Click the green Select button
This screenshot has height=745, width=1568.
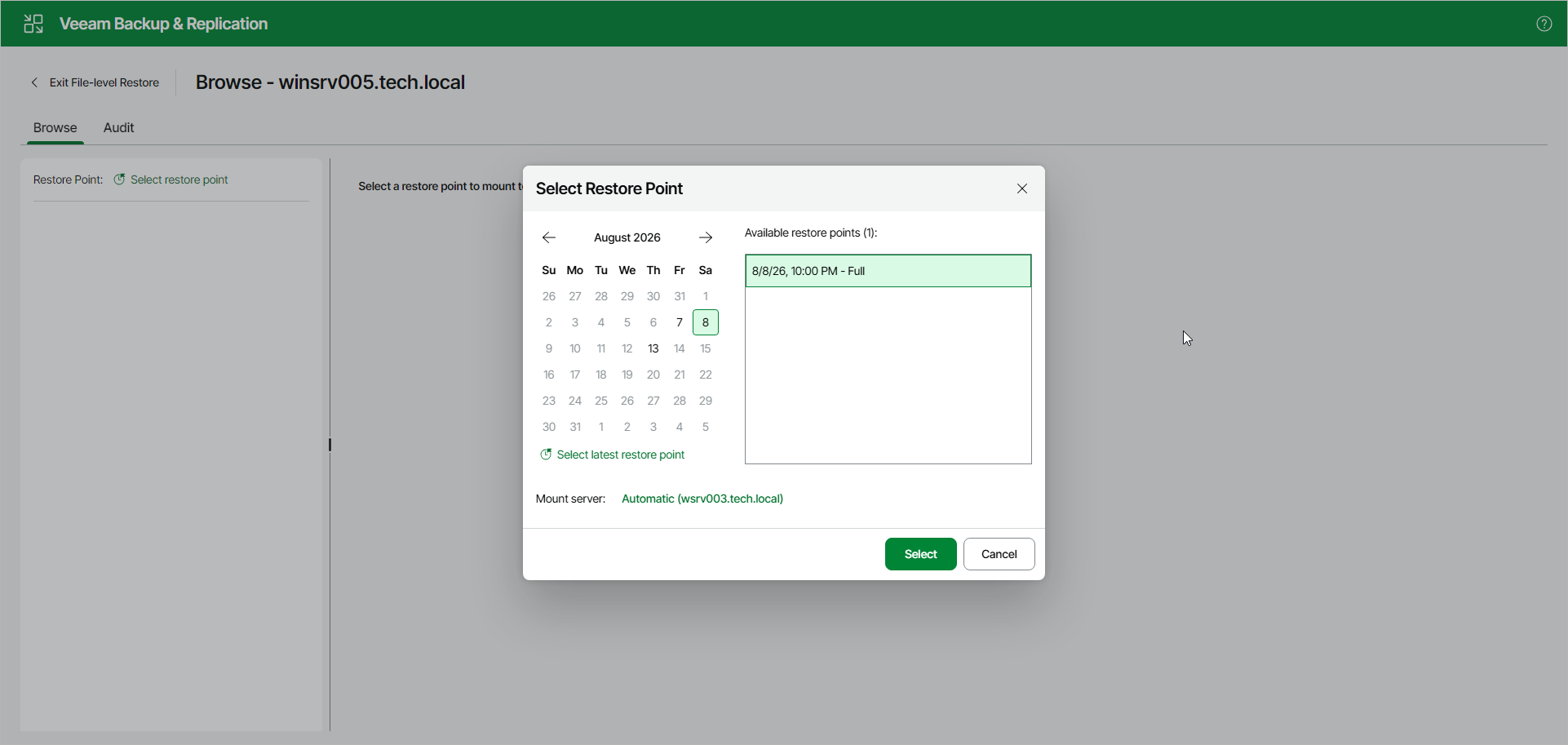(921, 554)
